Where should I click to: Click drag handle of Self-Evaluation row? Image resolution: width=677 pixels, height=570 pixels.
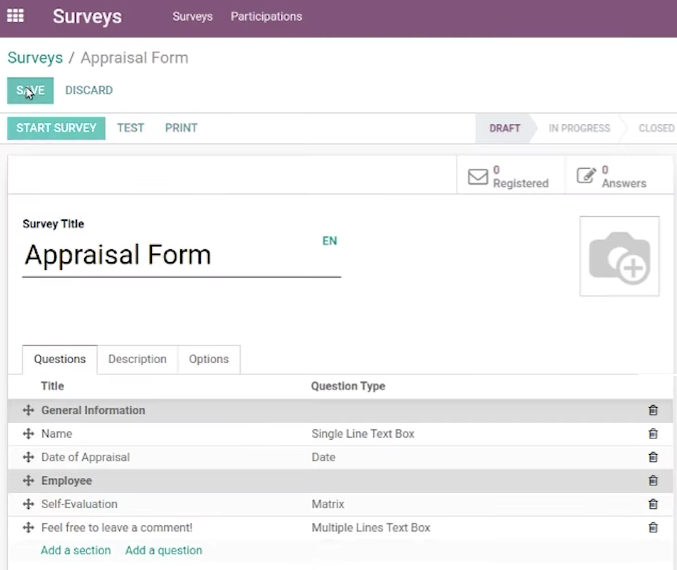point(28,504)
